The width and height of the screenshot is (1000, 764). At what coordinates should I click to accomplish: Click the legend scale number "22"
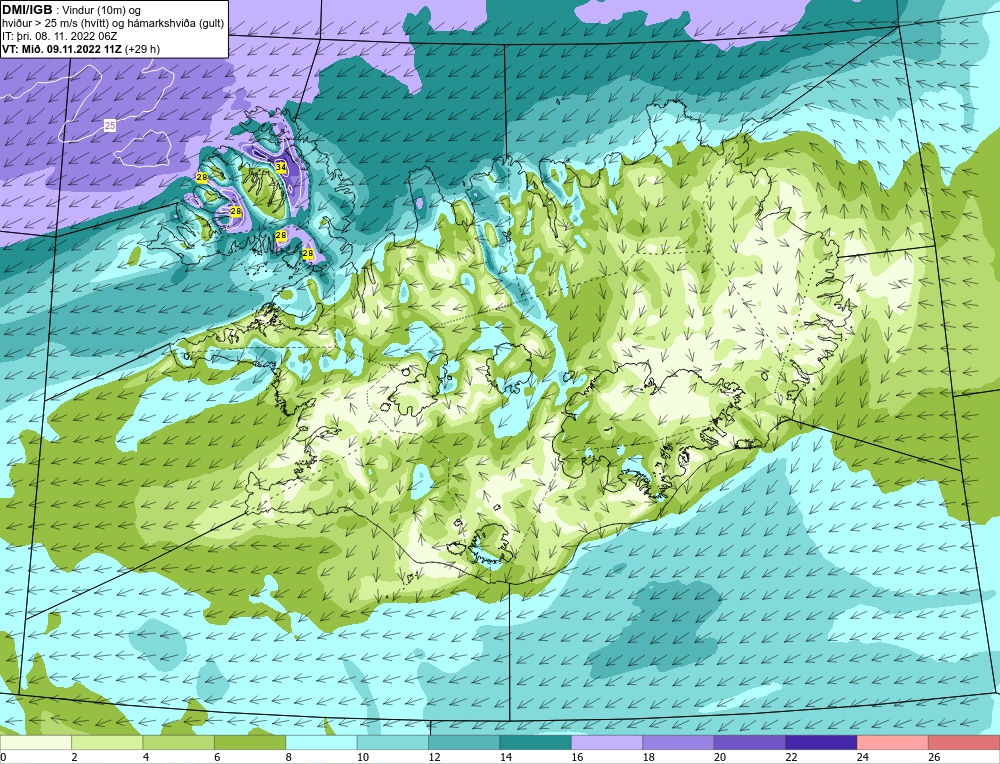[791, 757]
